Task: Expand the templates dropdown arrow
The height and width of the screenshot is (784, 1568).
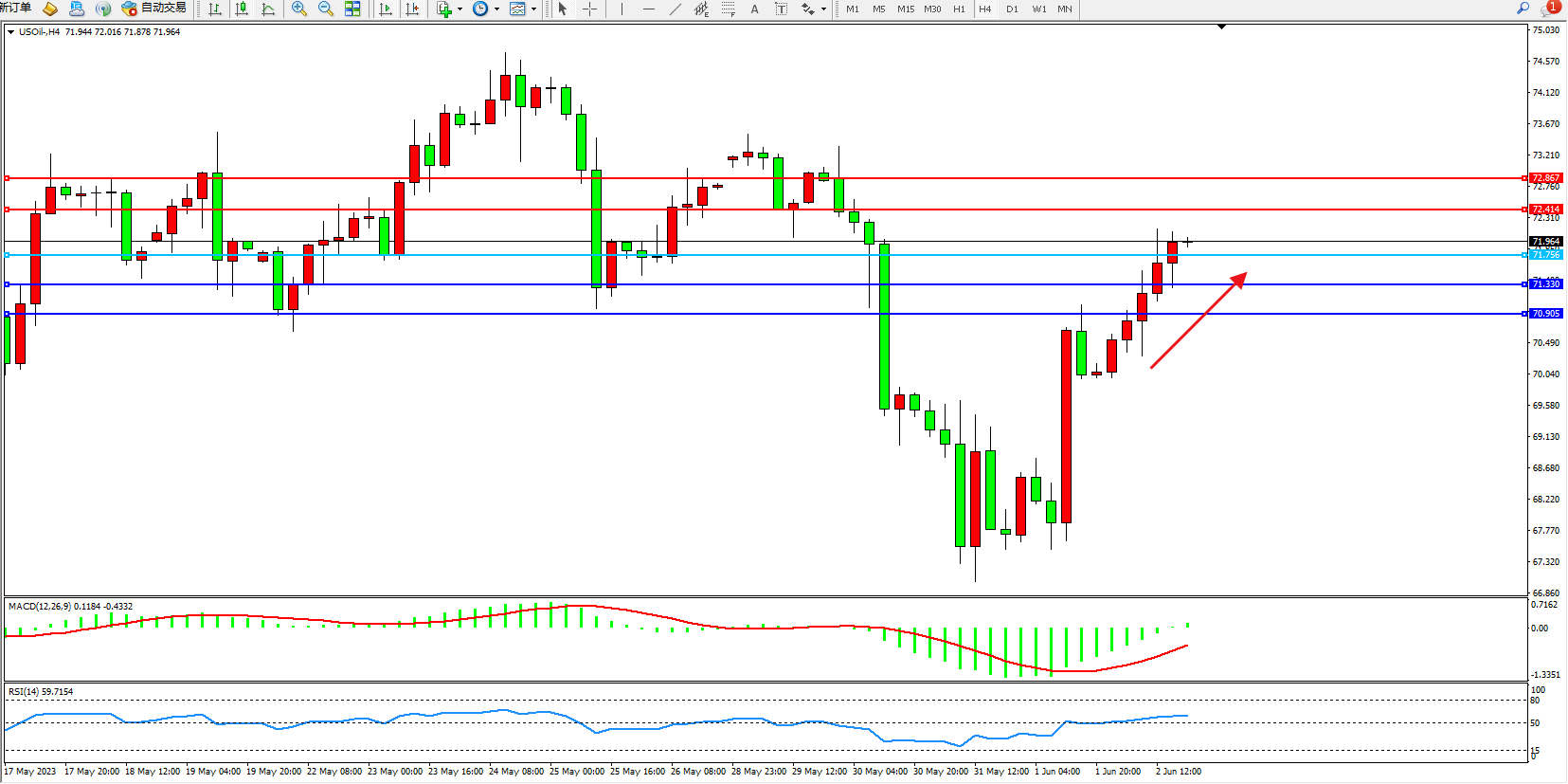Action: click(534, 9)
